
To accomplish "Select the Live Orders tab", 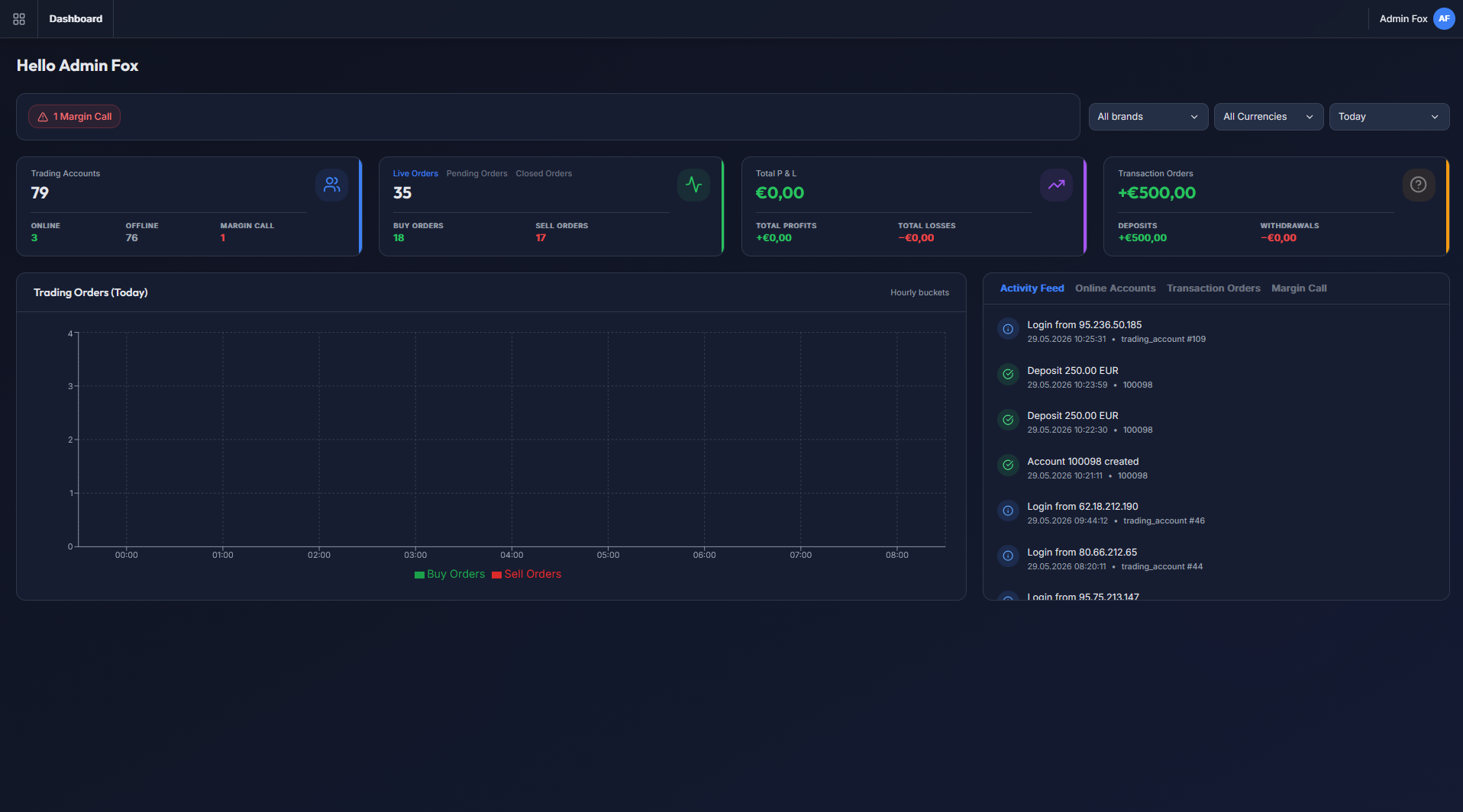I will point(415,173).
